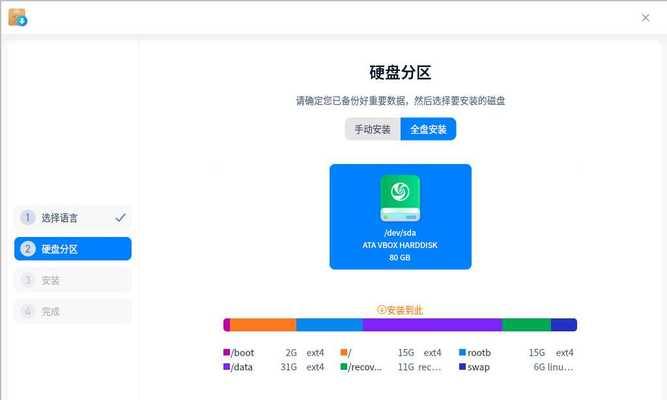Viewport: 667px width, 400px height.
Task: Click the magenta /boot legend square
Action: (227, 353)
